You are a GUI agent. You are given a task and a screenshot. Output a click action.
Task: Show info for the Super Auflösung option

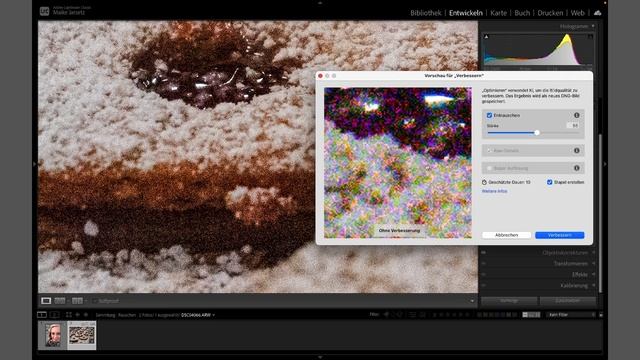pos(576,168)
